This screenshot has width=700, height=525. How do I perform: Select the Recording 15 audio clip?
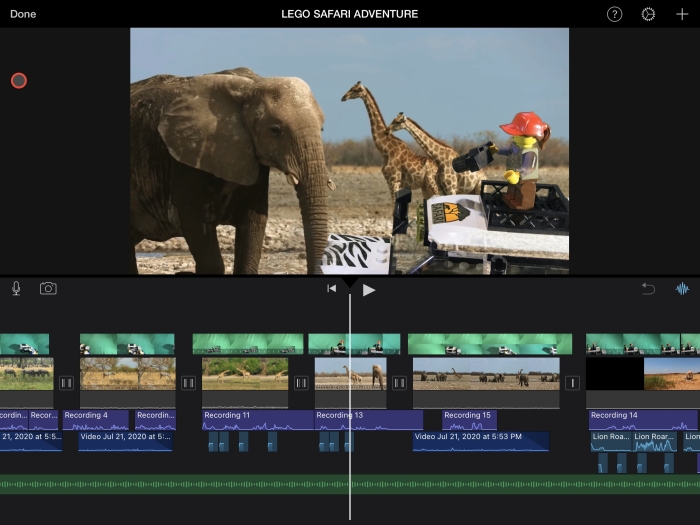coord(469,419)
